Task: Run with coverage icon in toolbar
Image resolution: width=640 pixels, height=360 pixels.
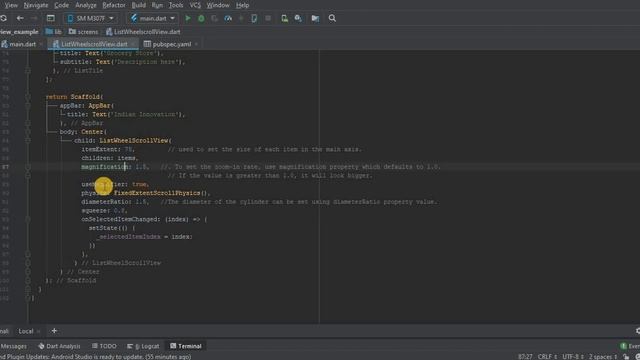Action: click(x=214, y=18)
